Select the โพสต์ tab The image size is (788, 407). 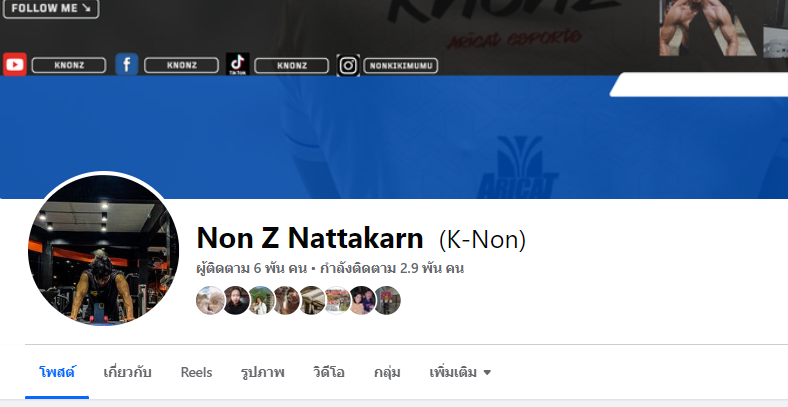click(57, 372)
